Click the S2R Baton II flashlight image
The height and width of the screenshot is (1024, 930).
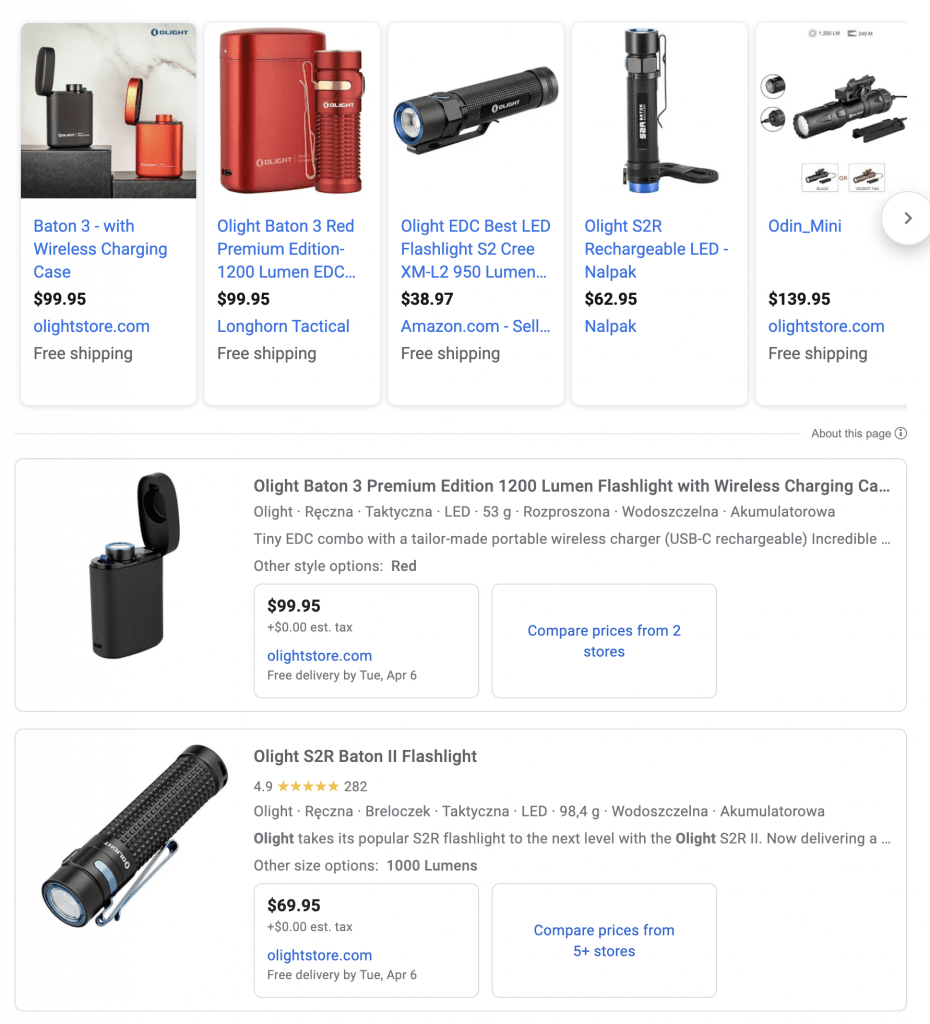pos(135,836)
